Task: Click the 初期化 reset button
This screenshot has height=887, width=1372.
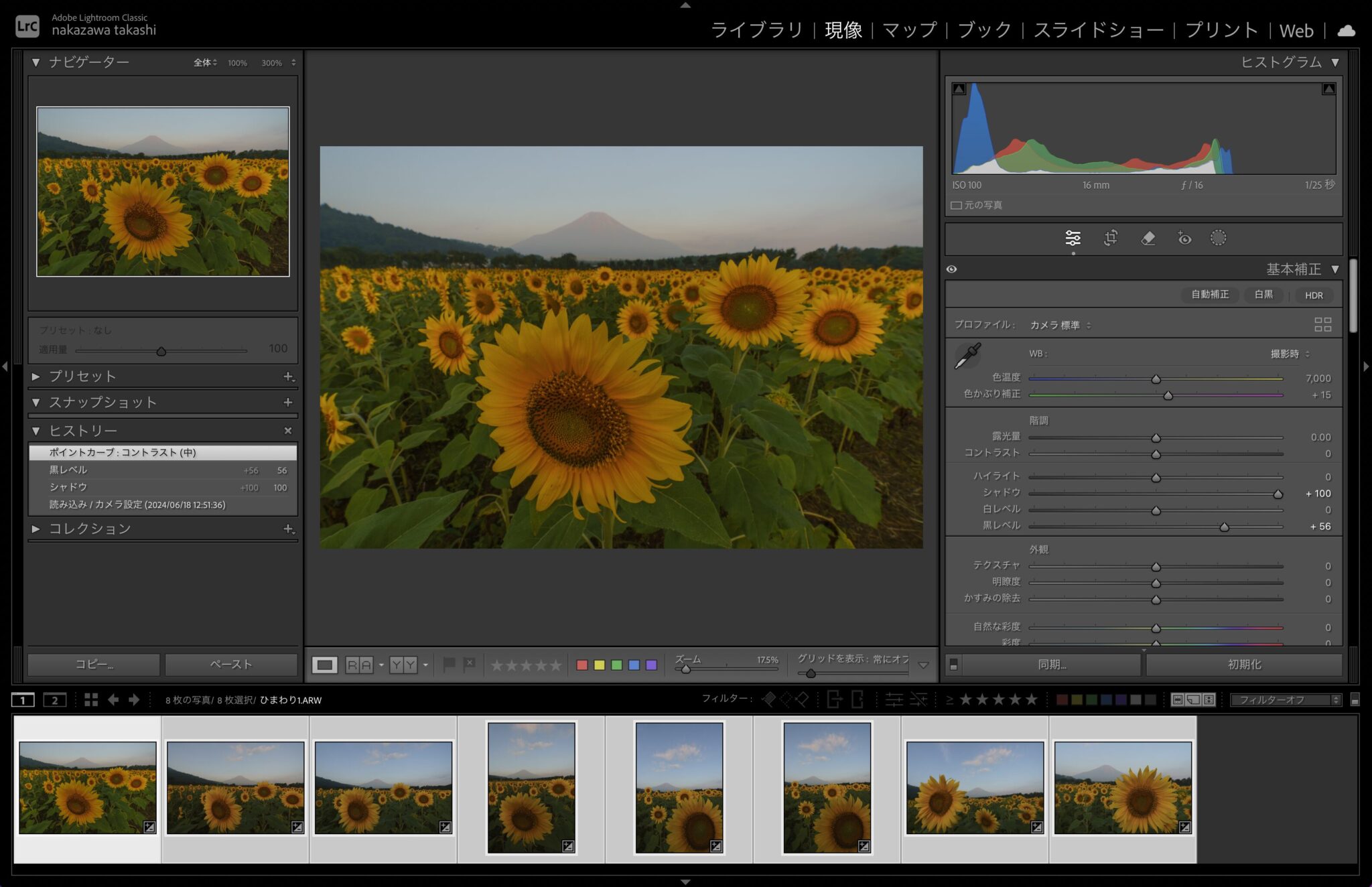Action: (x=1243, y=664)
